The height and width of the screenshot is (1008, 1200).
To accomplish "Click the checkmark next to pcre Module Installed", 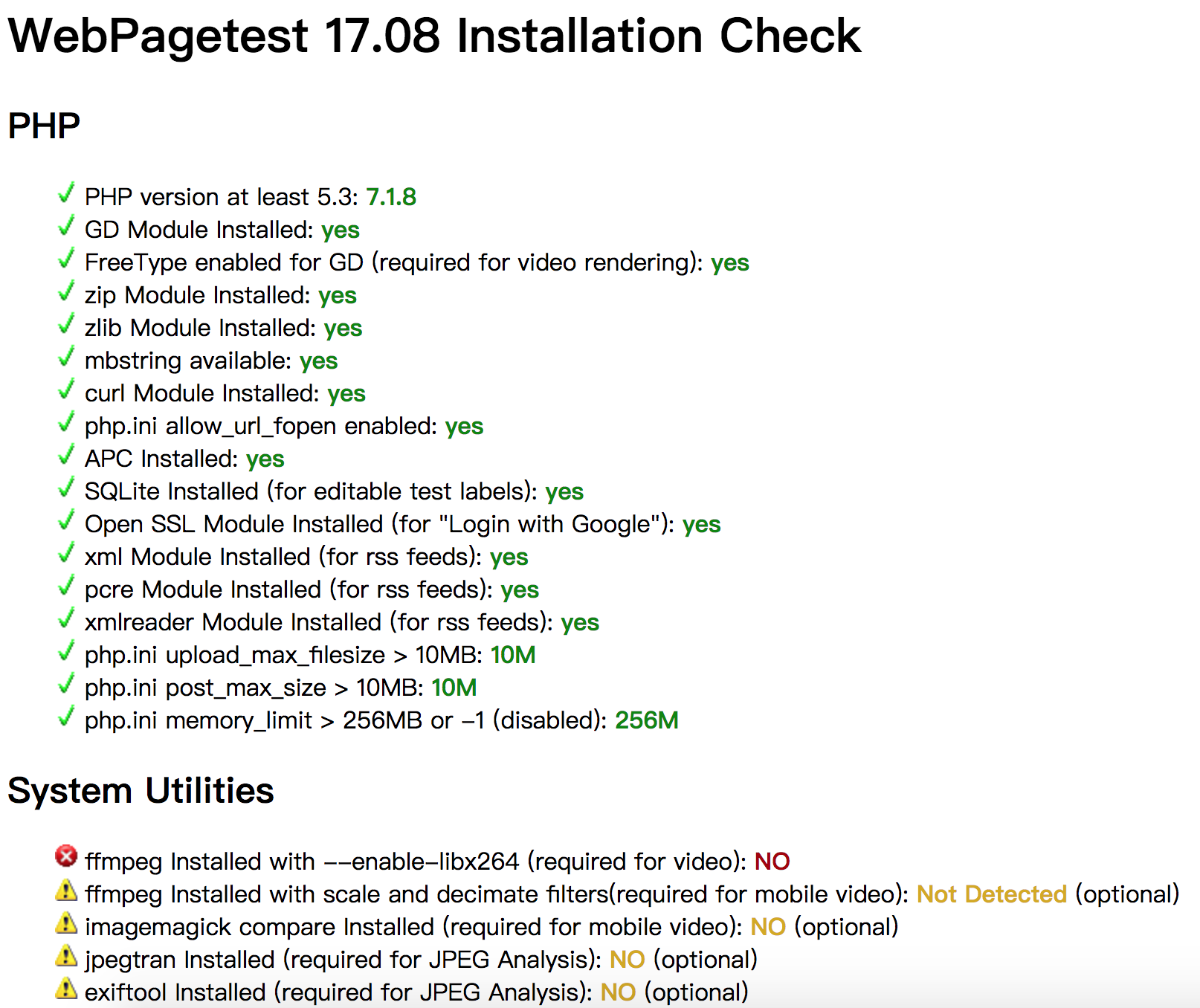I will tap(66, 586).
